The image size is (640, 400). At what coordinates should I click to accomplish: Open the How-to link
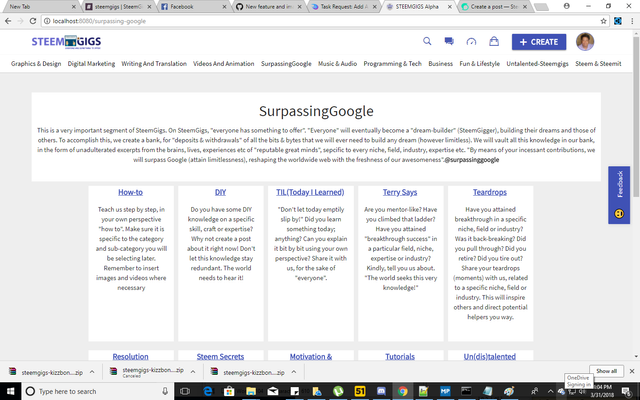pyautogui.click(x=131, y=192)
